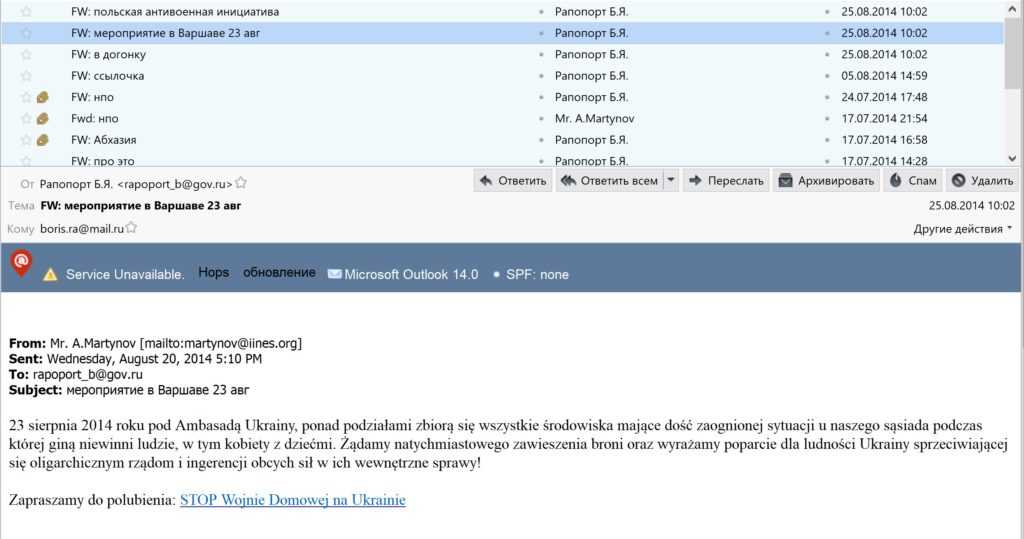The height and width of the screenshot is (539, 1024).
Task: Expand the Ответить всем dropdown arrow
Action: coord(671,181)
